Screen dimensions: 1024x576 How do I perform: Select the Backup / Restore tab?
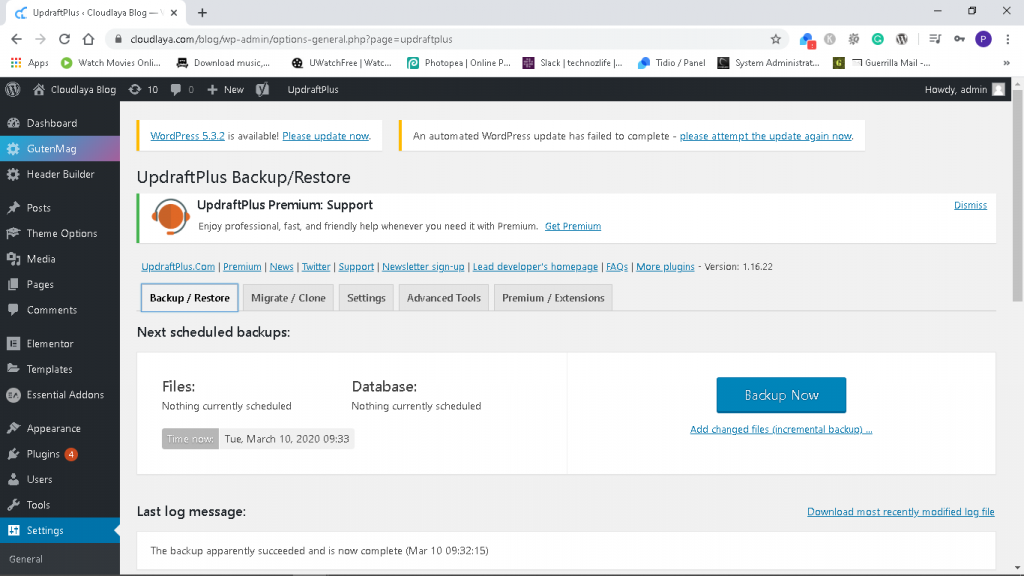(x=189, y=298)
